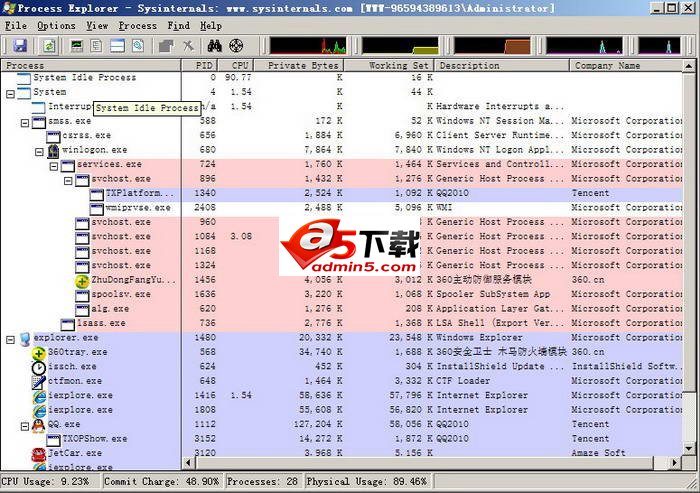Viewport: 700px width, 493px height.
Task: Collapse the explorer.exe tree node
Action: 10,340
